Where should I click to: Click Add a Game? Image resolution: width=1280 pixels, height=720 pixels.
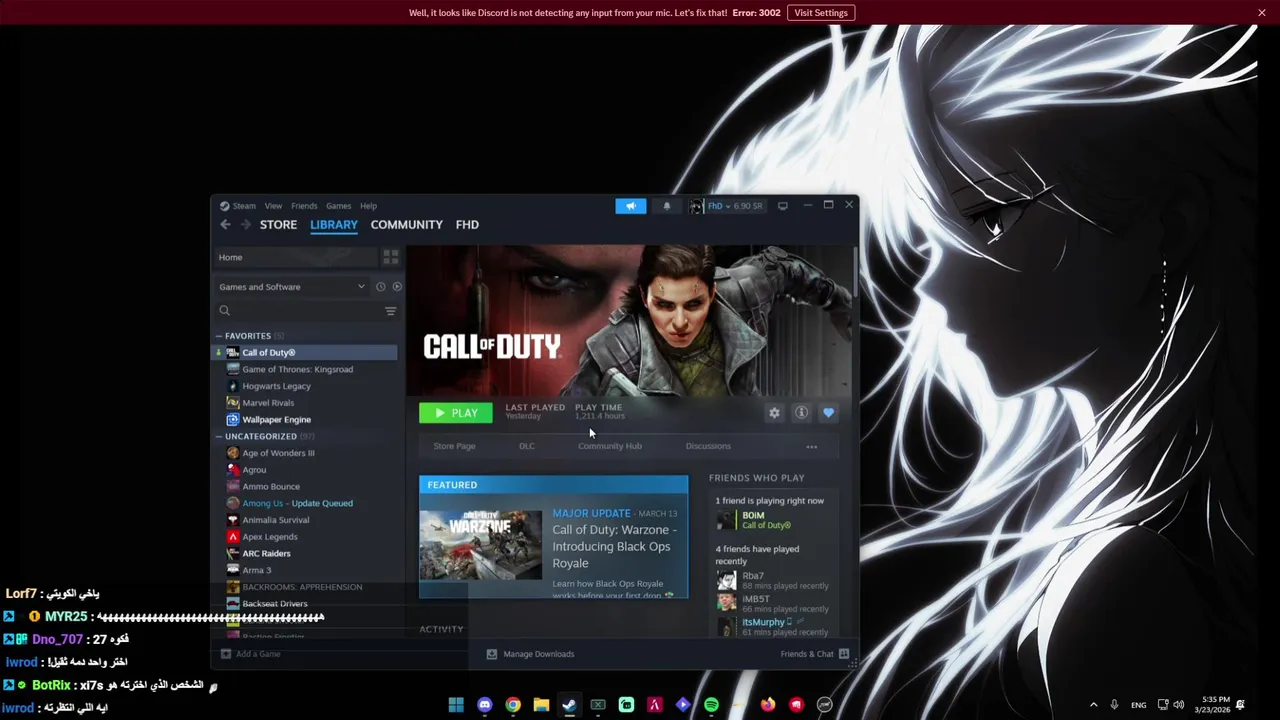point(250,654)
